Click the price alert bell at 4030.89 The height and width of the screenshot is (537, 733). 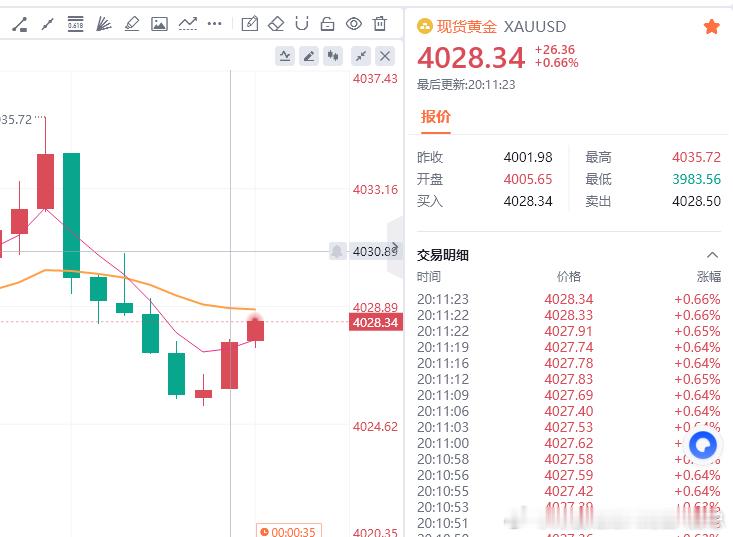tap(337, 251)
